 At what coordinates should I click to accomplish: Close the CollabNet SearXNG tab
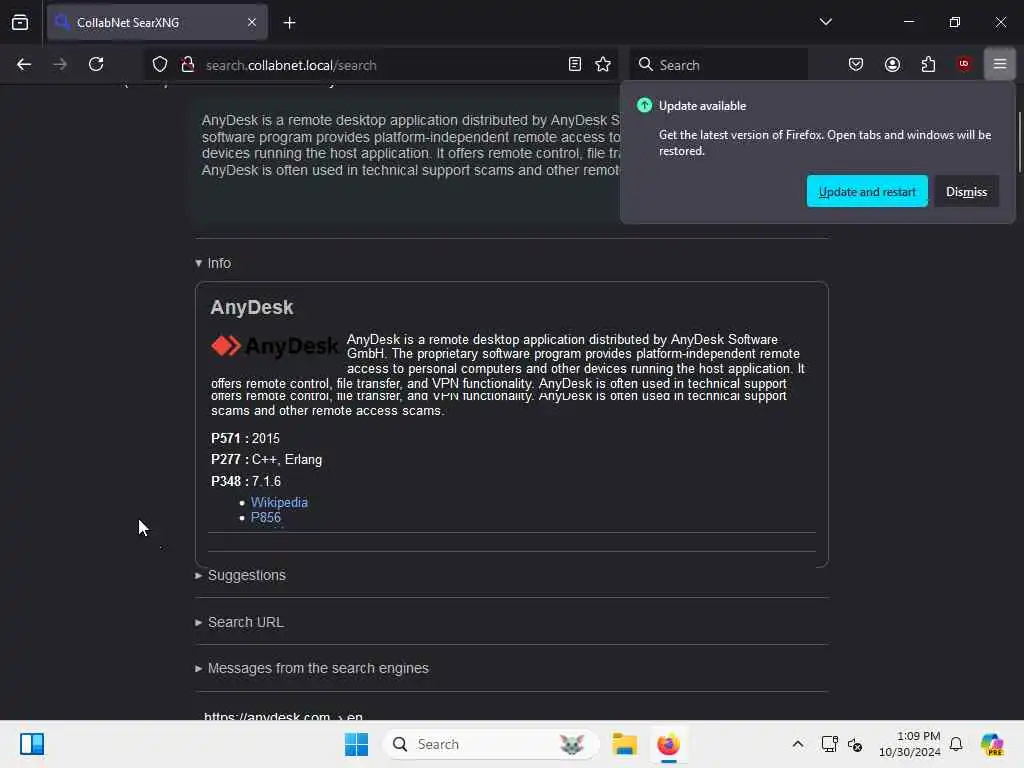pos(252,22)
